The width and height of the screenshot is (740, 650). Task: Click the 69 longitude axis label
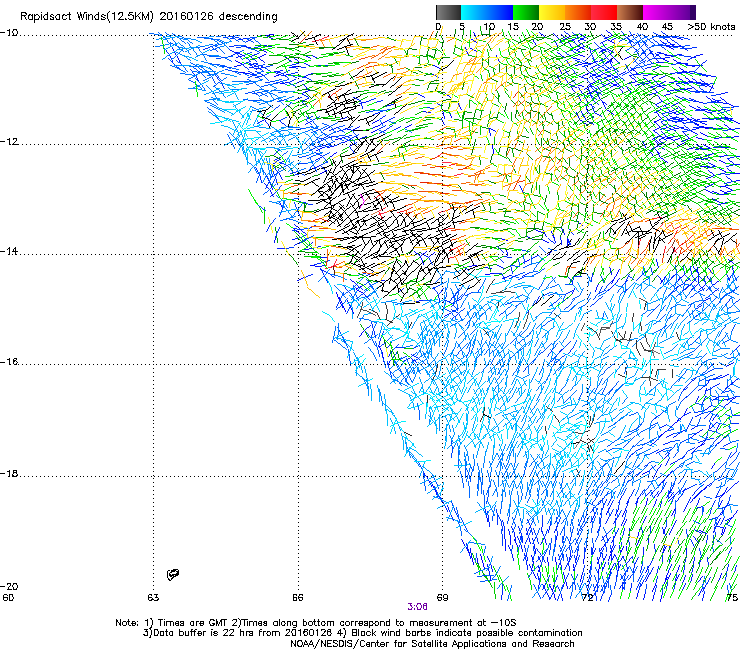[x=442, y=598]
